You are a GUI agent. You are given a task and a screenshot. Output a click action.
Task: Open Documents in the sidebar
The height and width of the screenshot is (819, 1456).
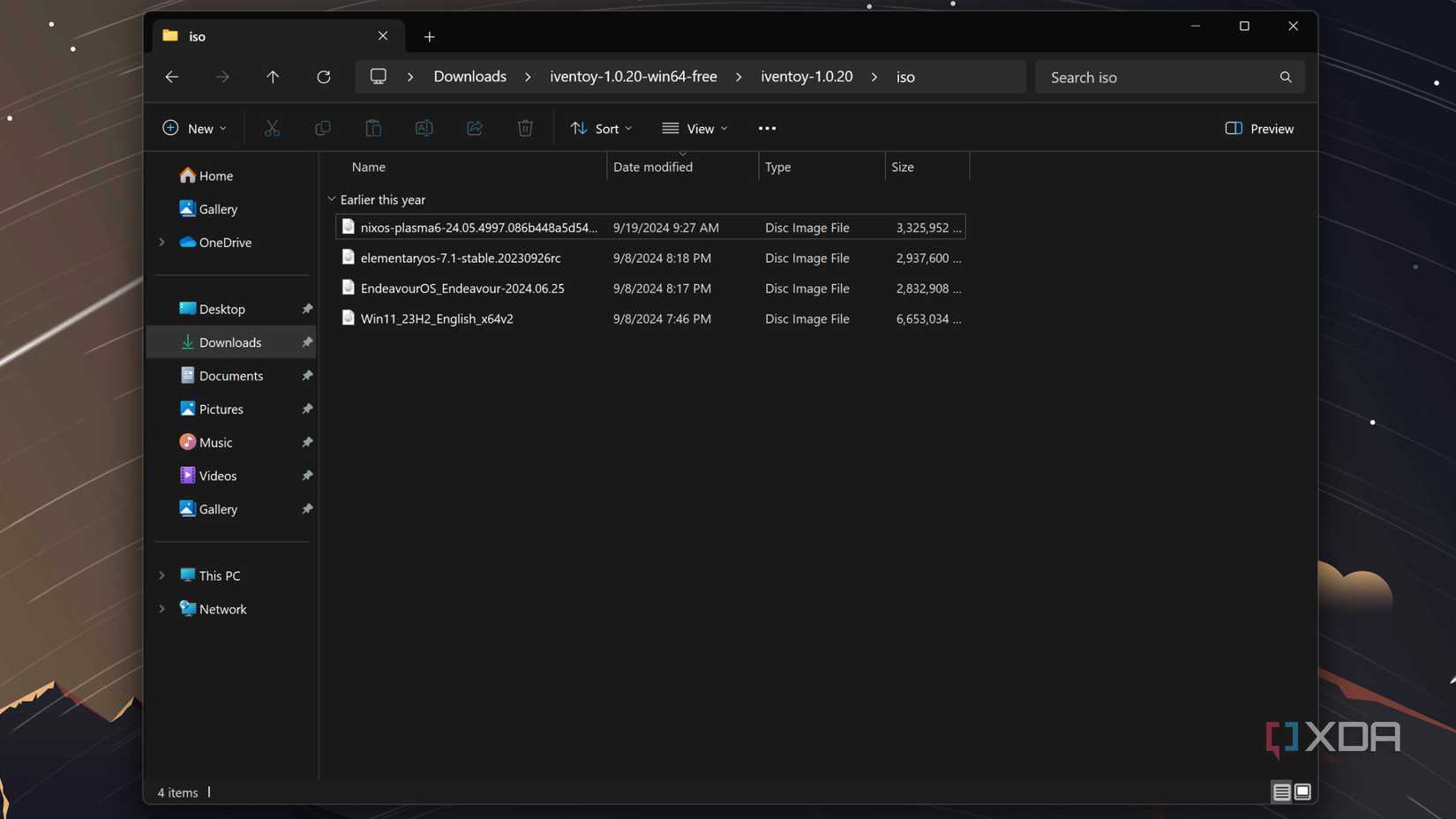pos(230,376)
